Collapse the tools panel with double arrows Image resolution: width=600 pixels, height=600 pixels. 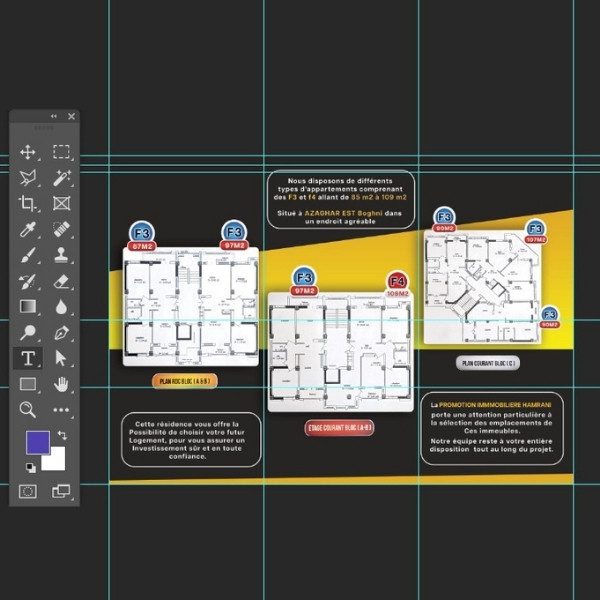pyautogui.click(x=54, y=116)
